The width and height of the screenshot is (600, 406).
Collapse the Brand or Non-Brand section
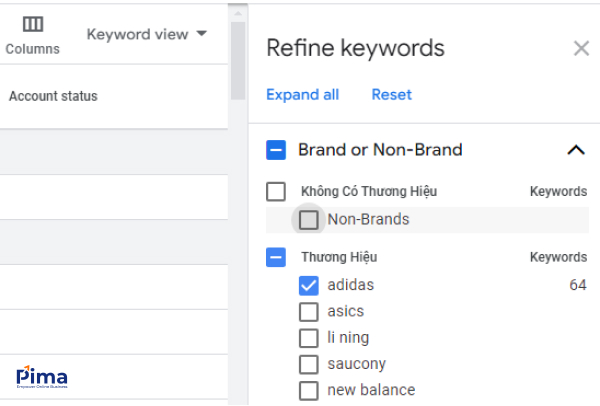[x=575, y=150]
